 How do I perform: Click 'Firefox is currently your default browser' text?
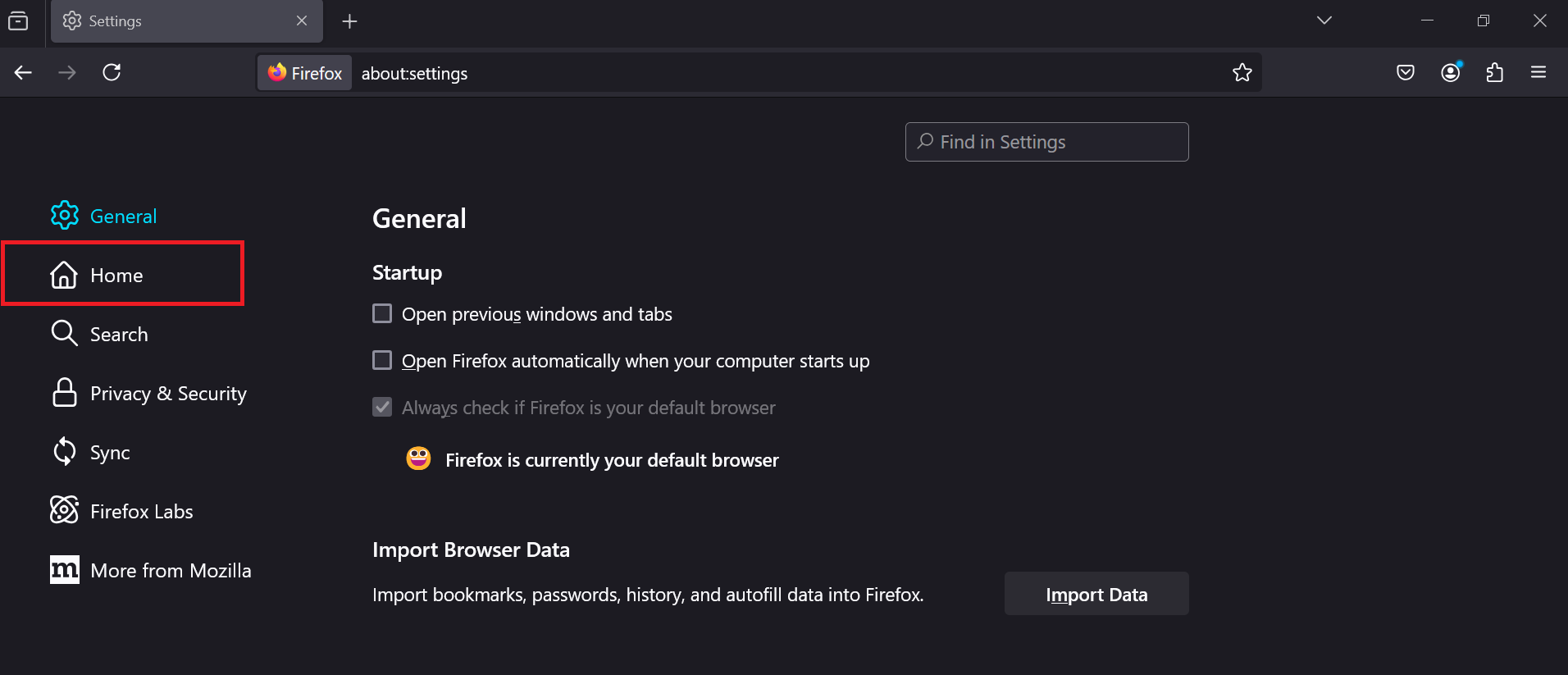pos(612,460)
